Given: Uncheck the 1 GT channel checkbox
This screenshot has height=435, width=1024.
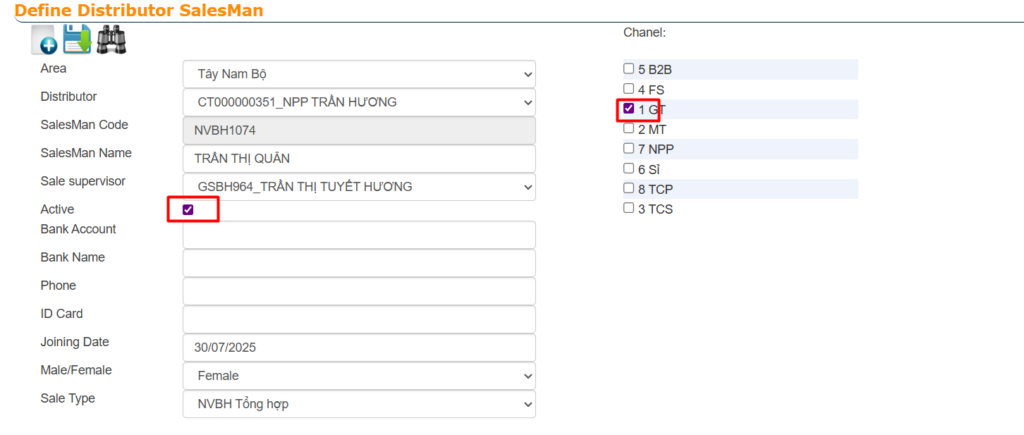Looking at the screenshot, I should [x=629, y=108].
